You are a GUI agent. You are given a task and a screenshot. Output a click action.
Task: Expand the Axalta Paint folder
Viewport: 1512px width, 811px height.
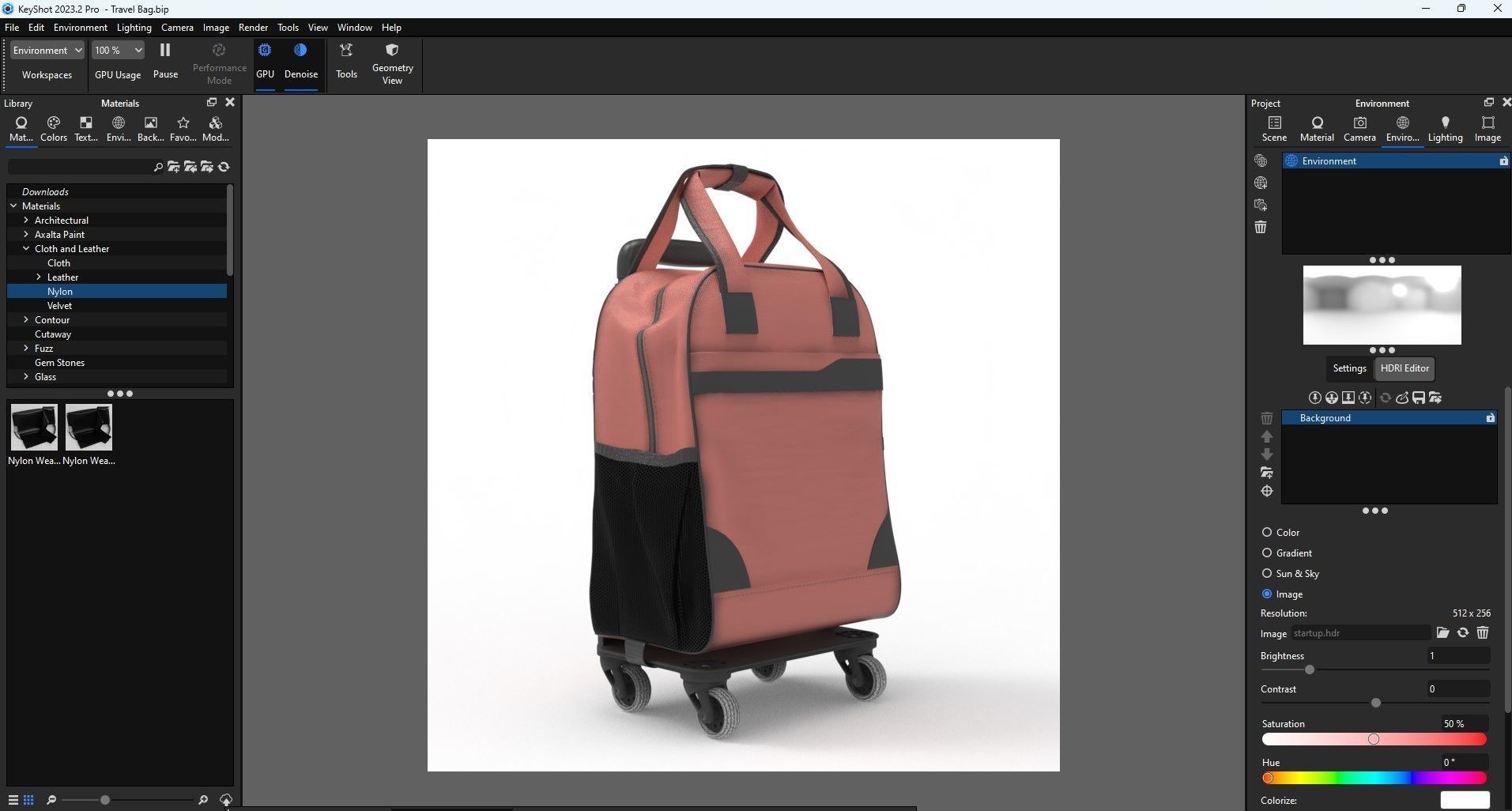click(x=26, y=234)
